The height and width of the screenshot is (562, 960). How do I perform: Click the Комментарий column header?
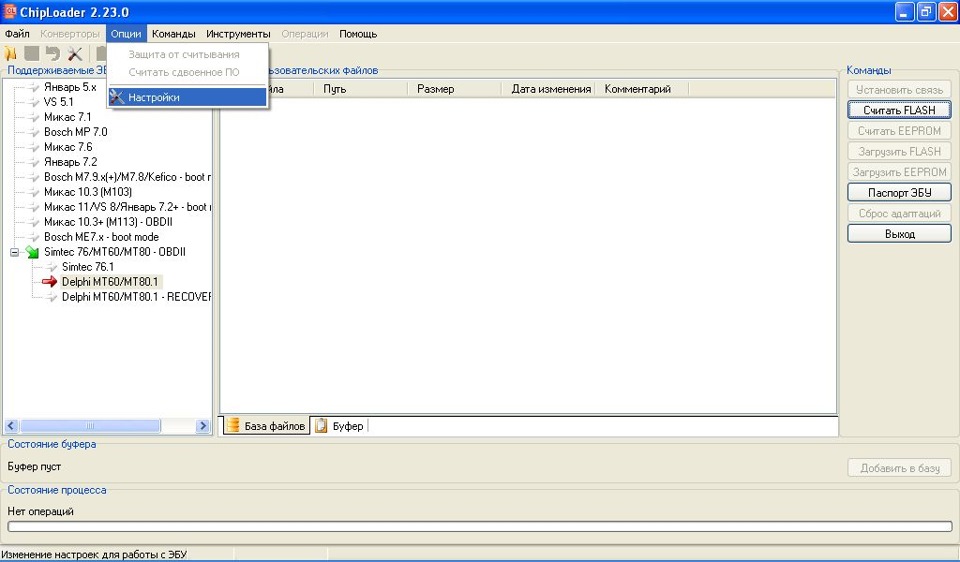pos(642,89)
